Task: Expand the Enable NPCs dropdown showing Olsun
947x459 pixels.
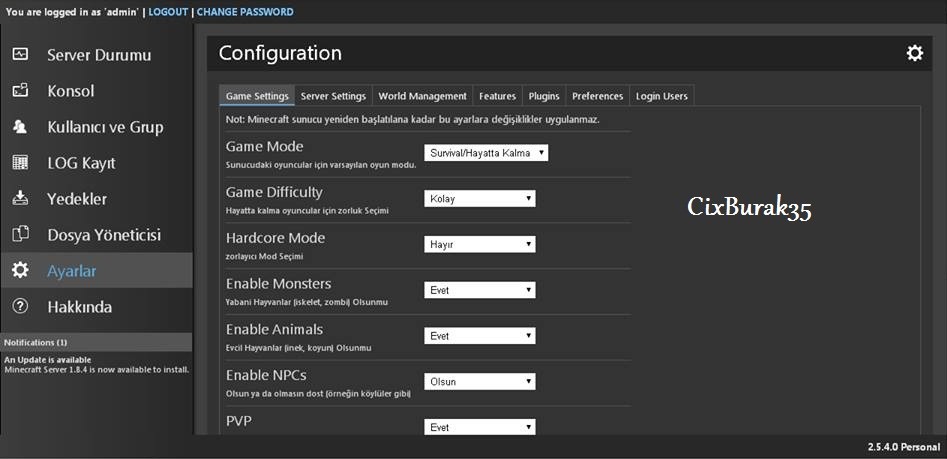Action: click(480, 382)
